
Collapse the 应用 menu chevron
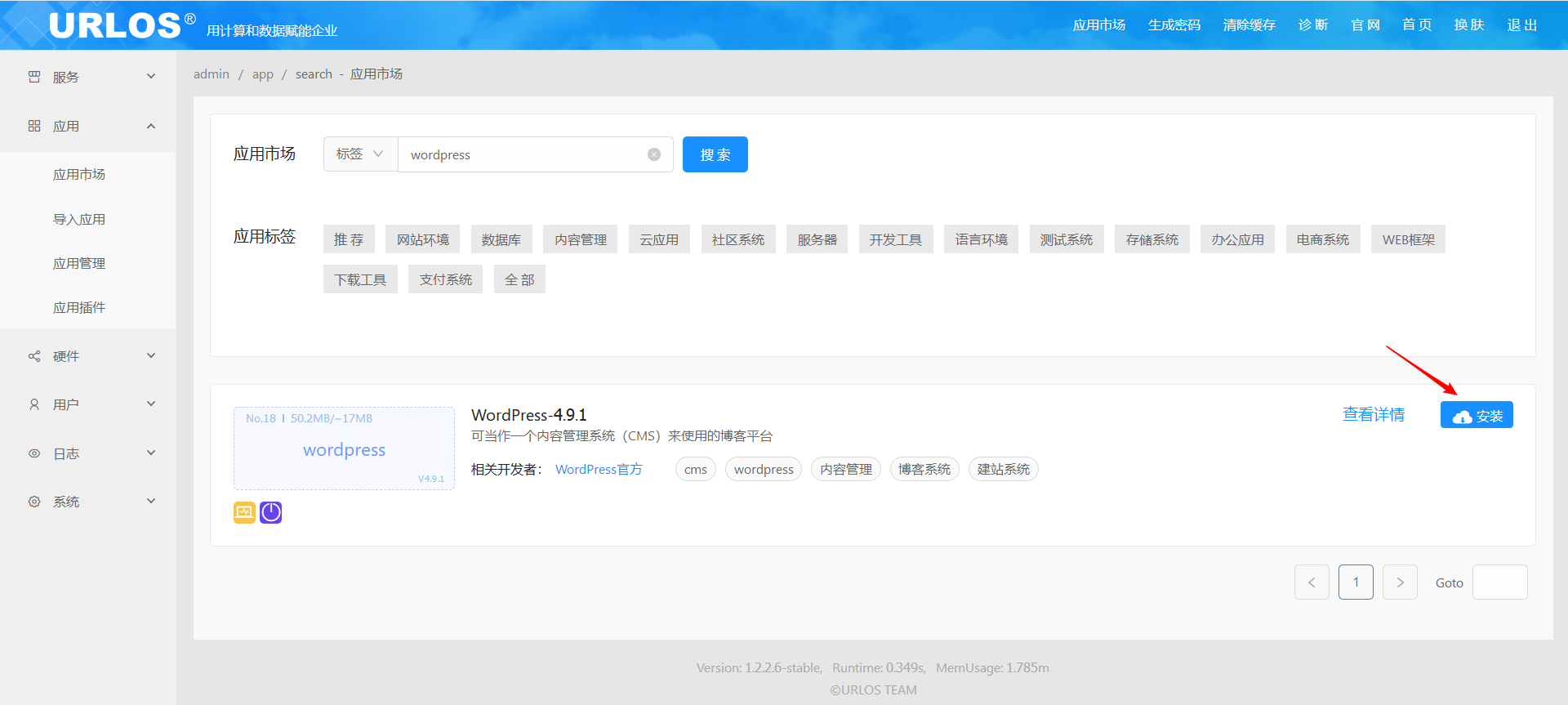(151, 126)
